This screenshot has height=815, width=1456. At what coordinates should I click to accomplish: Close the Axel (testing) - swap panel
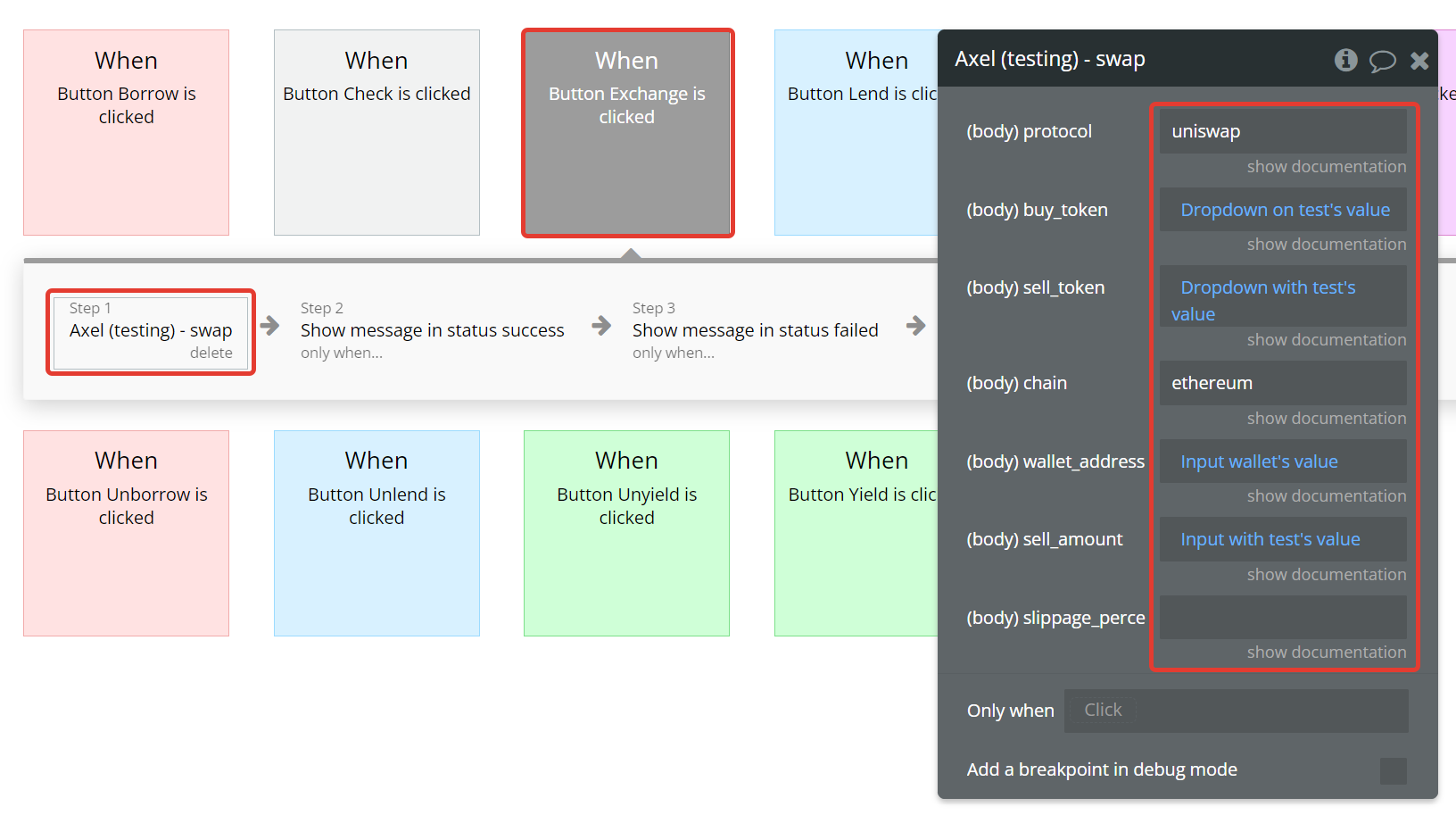[1419, 61]
